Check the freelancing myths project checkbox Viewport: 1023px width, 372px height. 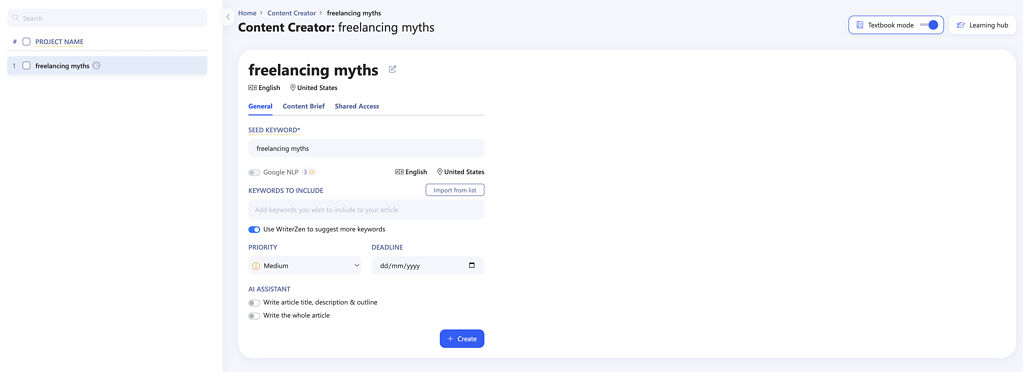tap(26, 65)
